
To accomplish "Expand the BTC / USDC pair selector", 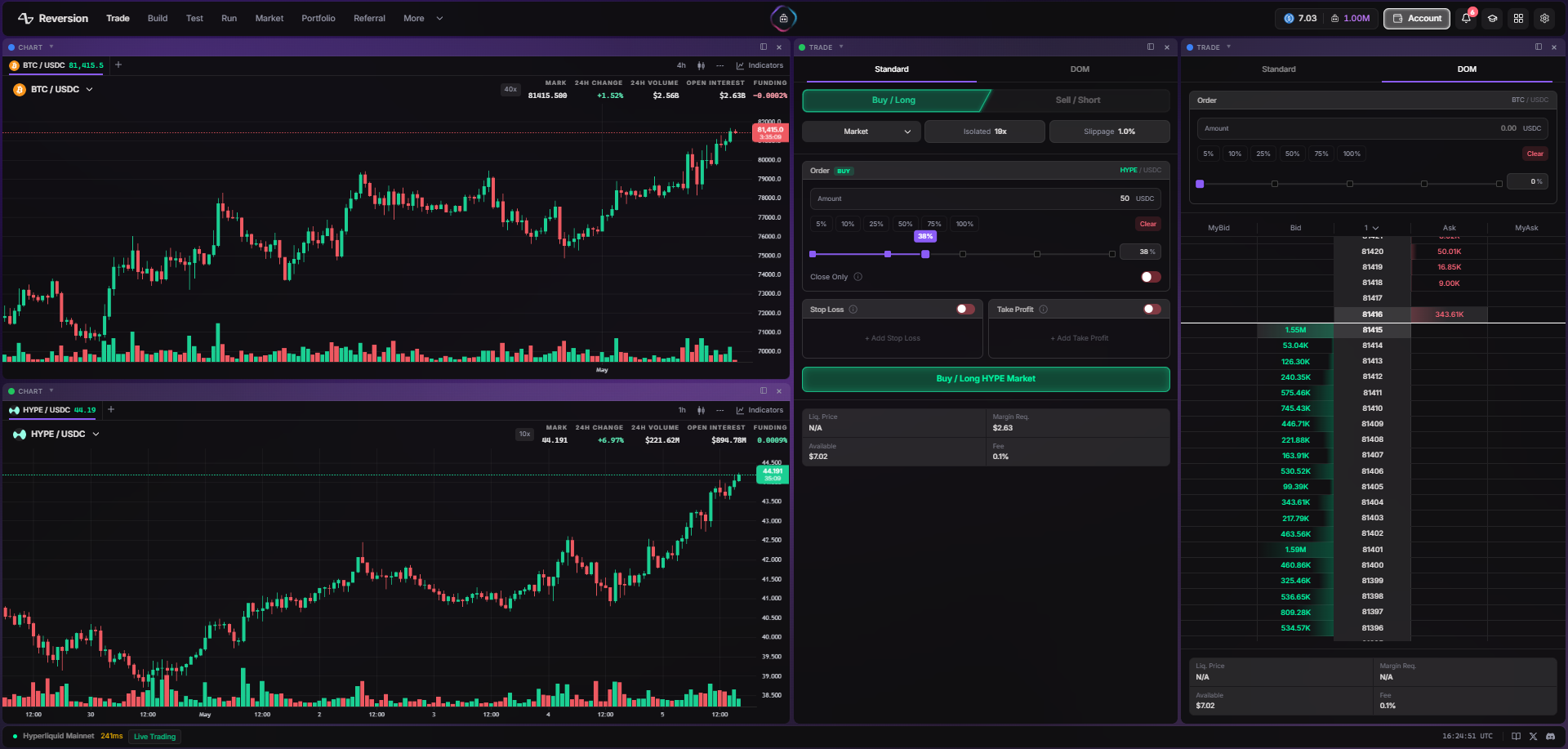I will pyautogui.click(x=54, y=89).
